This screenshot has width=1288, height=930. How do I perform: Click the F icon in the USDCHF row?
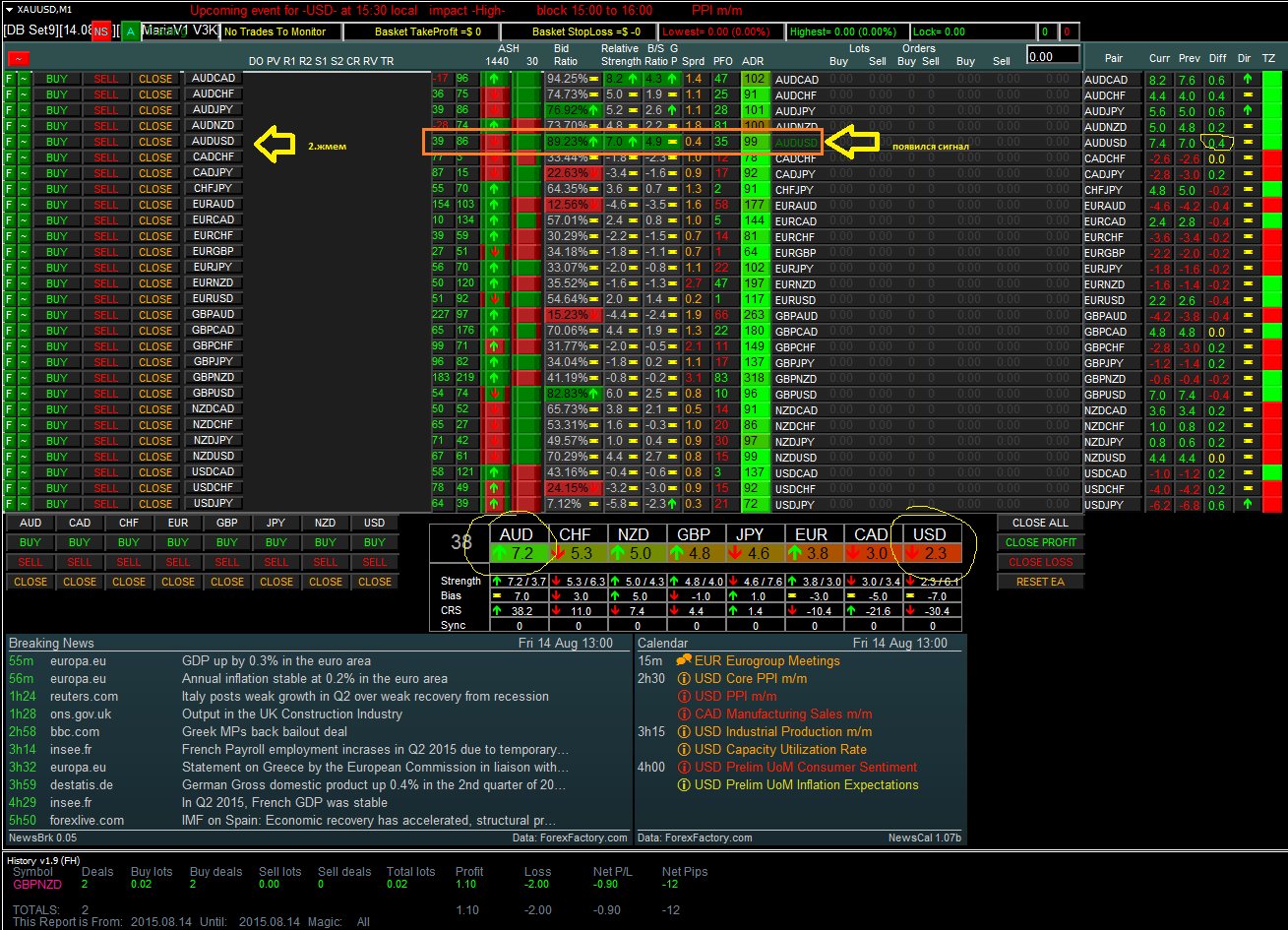(x=10, y=488)
